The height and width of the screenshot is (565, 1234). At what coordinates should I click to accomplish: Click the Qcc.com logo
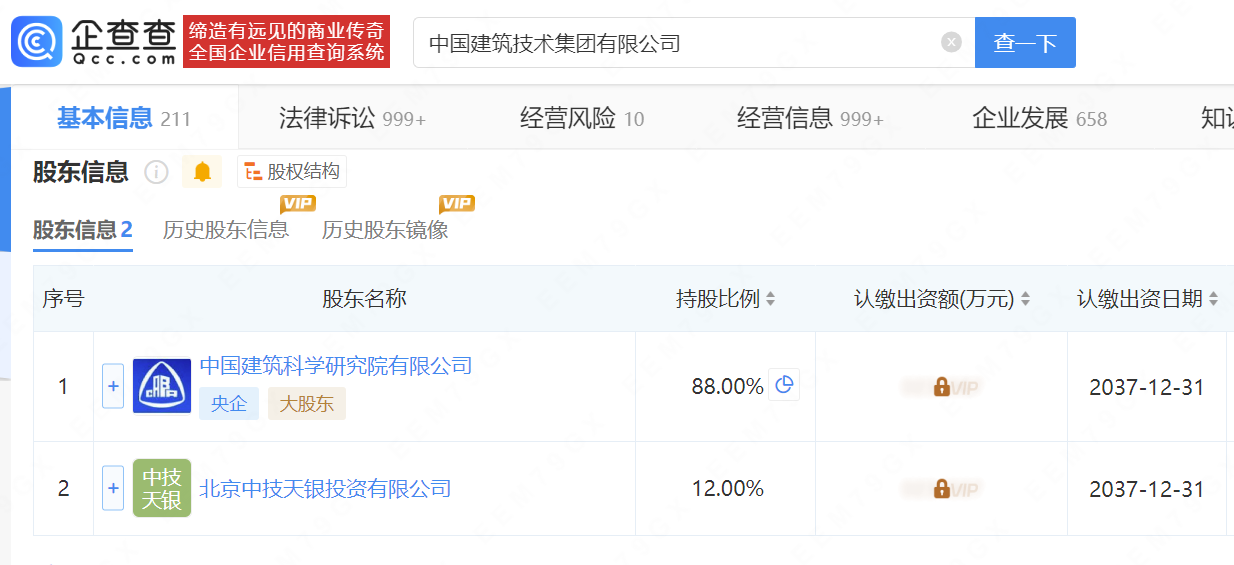(94, 42)
